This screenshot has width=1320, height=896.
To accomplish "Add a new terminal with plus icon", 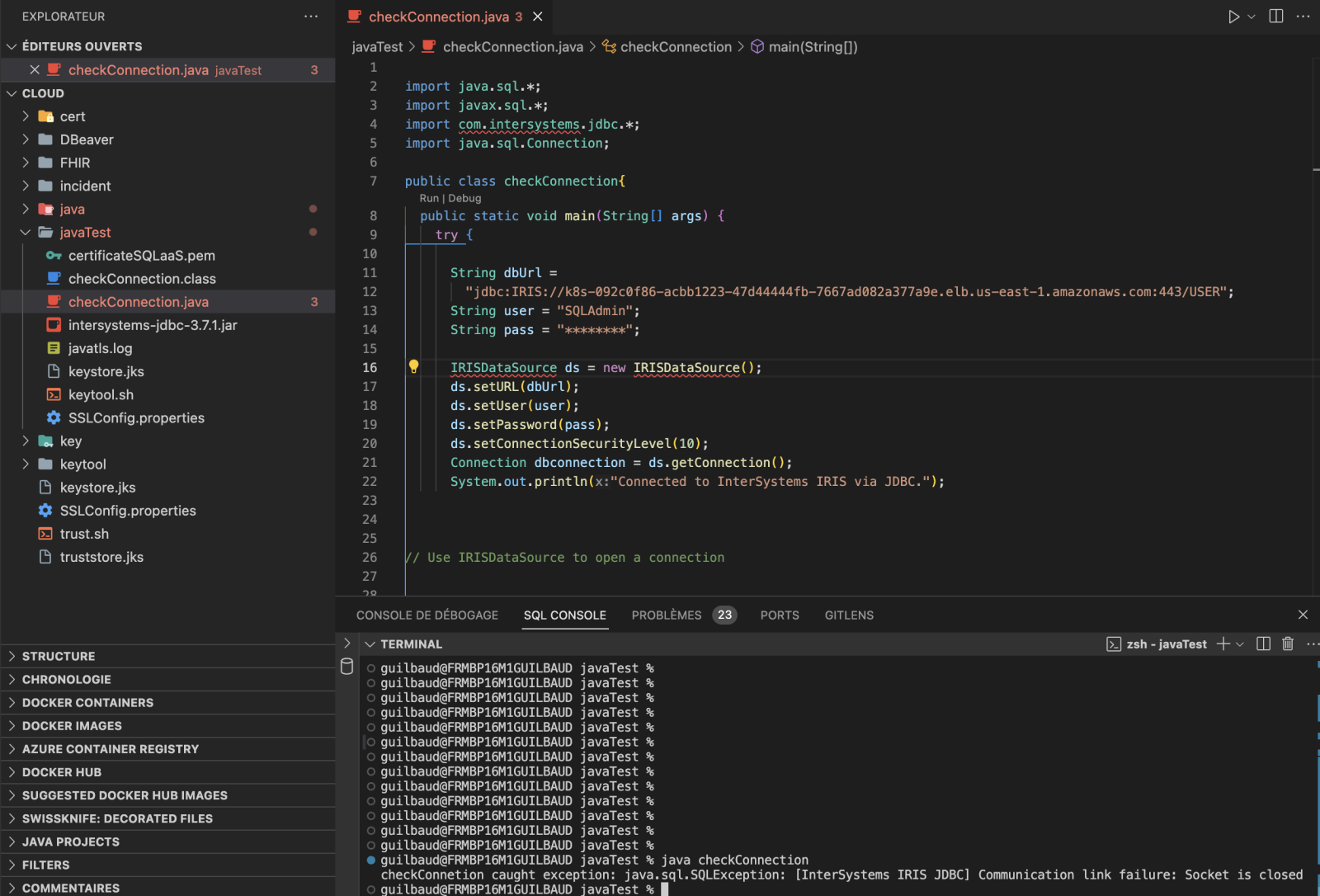I will [1223, 644].
